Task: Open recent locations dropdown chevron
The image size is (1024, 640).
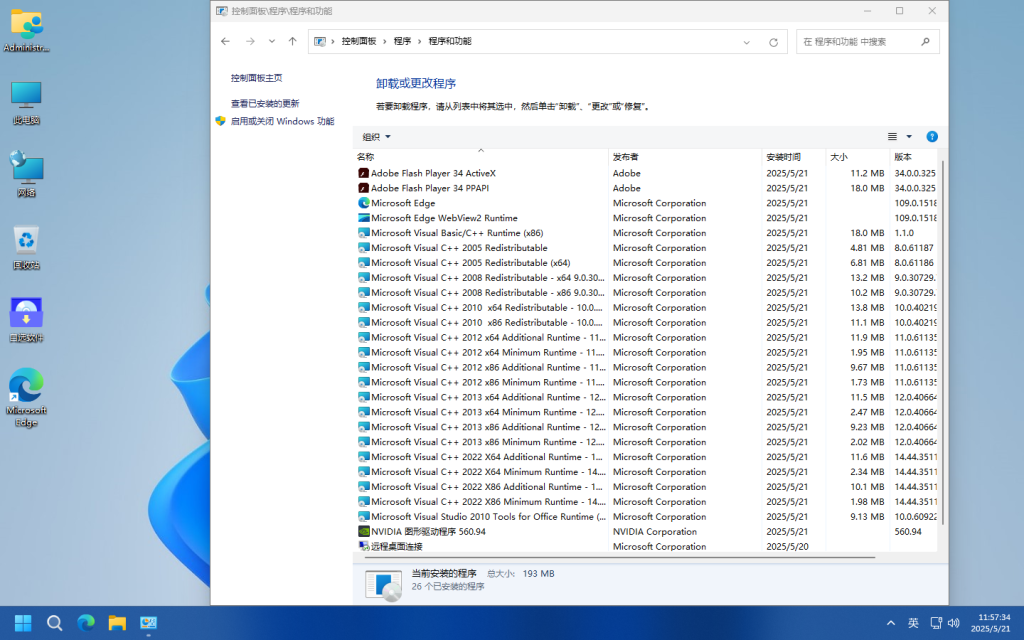Action: (x=272, y=41)
